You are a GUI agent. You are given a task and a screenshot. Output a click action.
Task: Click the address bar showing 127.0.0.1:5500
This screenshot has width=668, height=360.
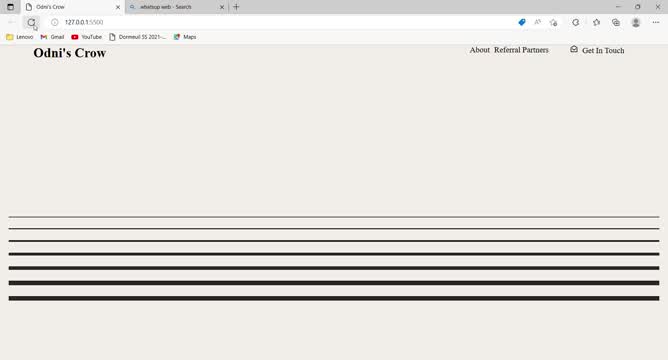pos(281,22)
